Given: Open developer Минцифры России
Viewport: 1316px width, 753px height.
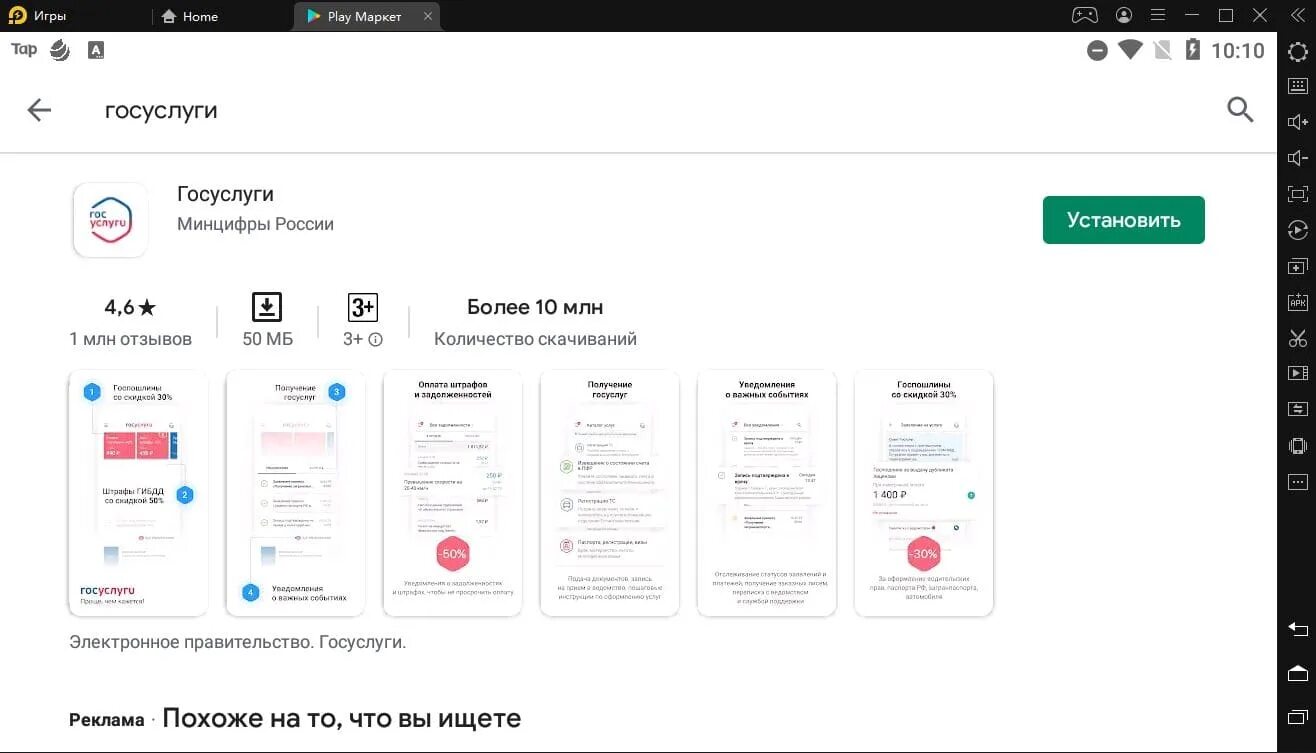Looking at the screenshot, I should (255, 224).
